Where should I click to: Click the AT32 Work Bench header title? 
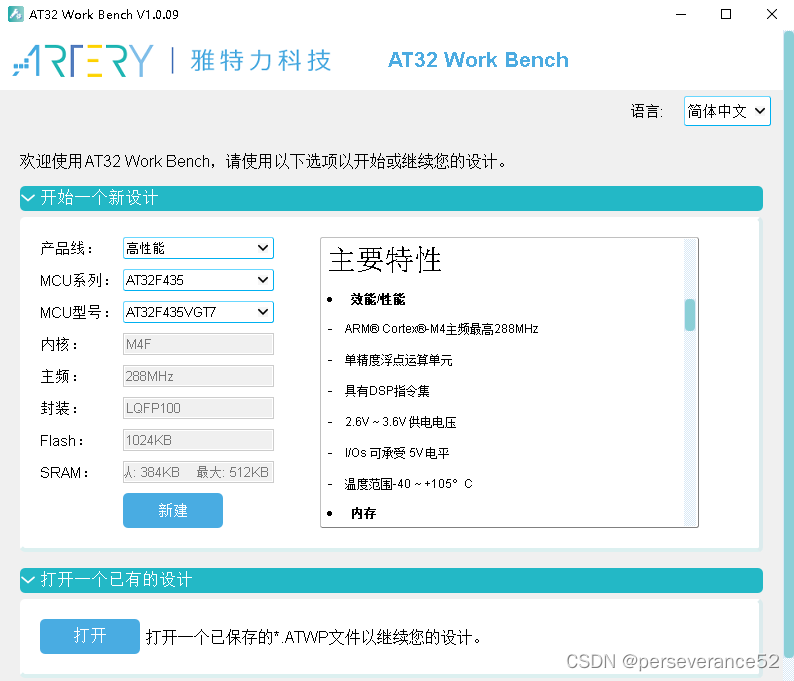click(478, 60)
